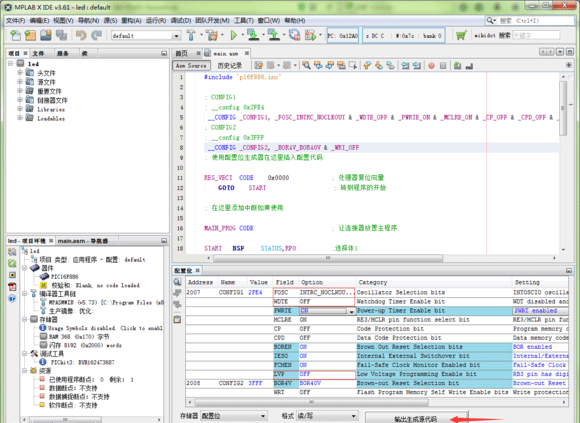580x423 pixels.
Task: Expand the 源文件 folder
Action: pyautogui.click(x=20, y=81)
